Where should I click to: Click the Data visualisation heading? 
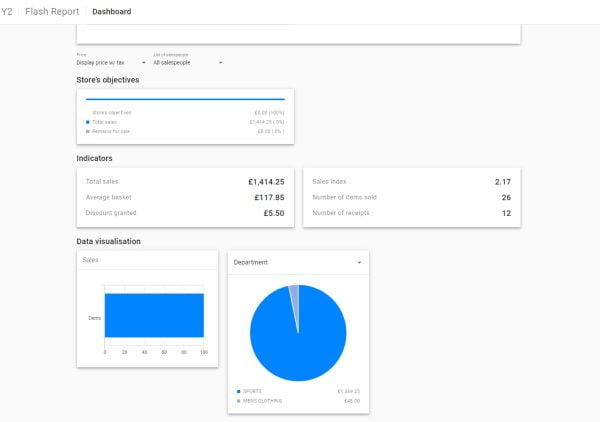pos(108,241)
